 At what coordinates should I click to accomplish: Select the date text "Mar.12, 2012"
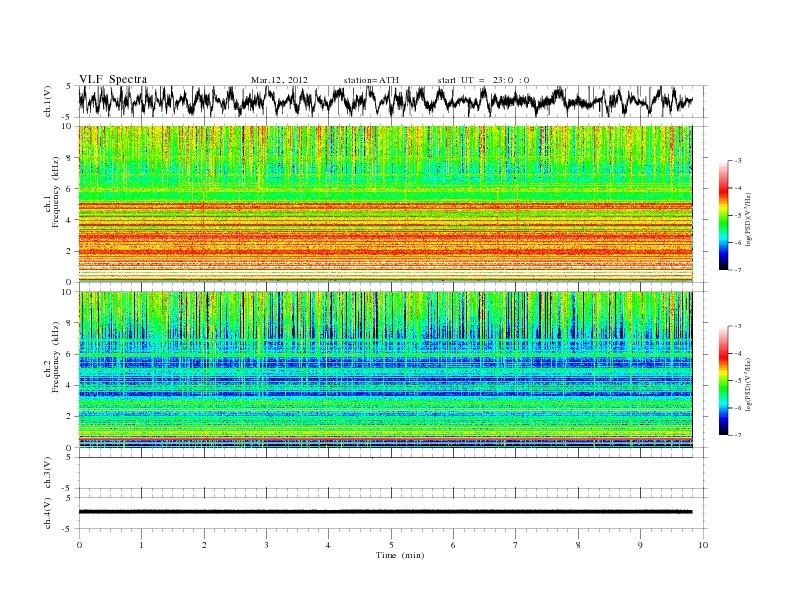(x=279, y=80)
